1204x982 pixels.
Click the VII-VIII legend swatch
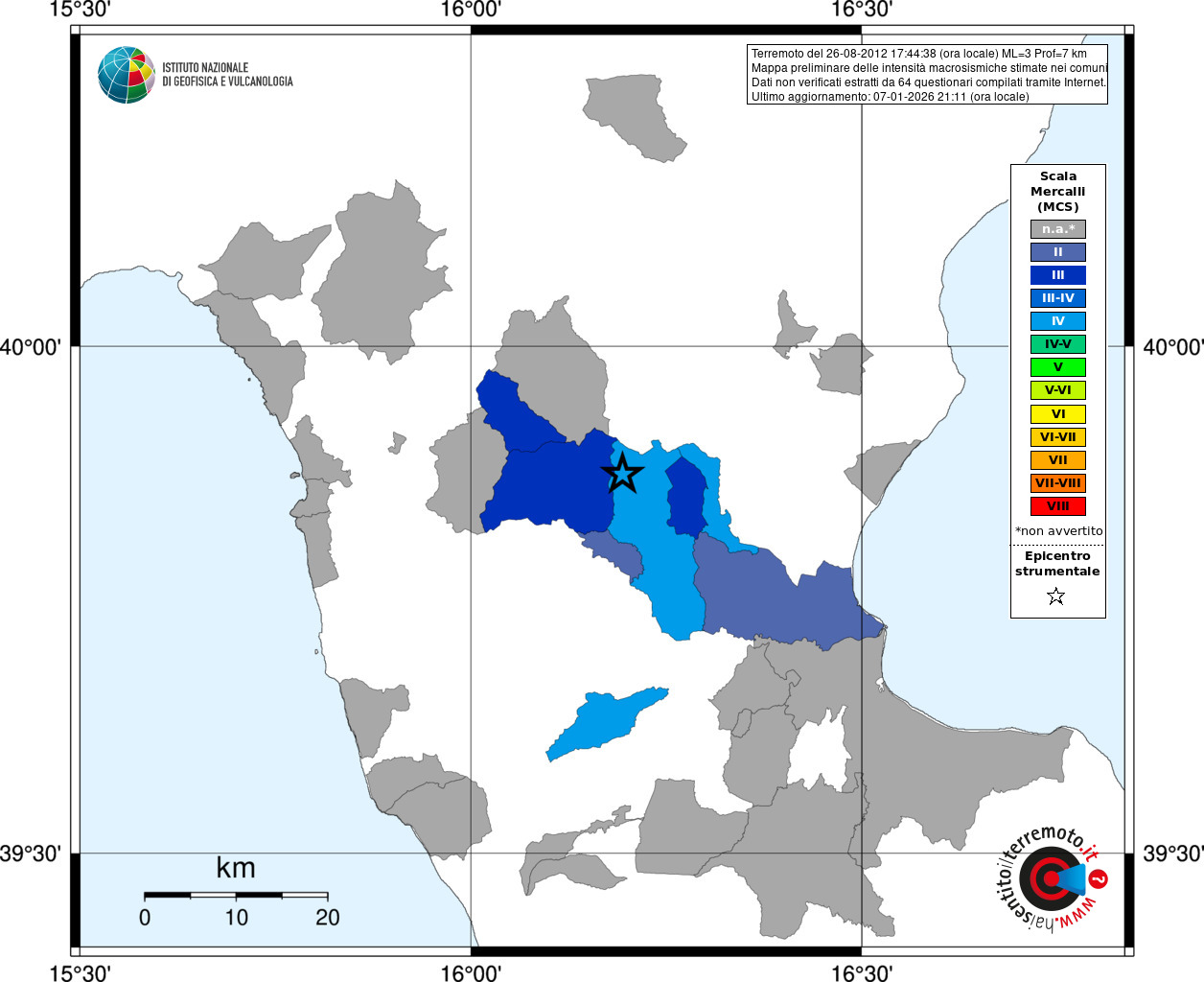point(1058,483)
